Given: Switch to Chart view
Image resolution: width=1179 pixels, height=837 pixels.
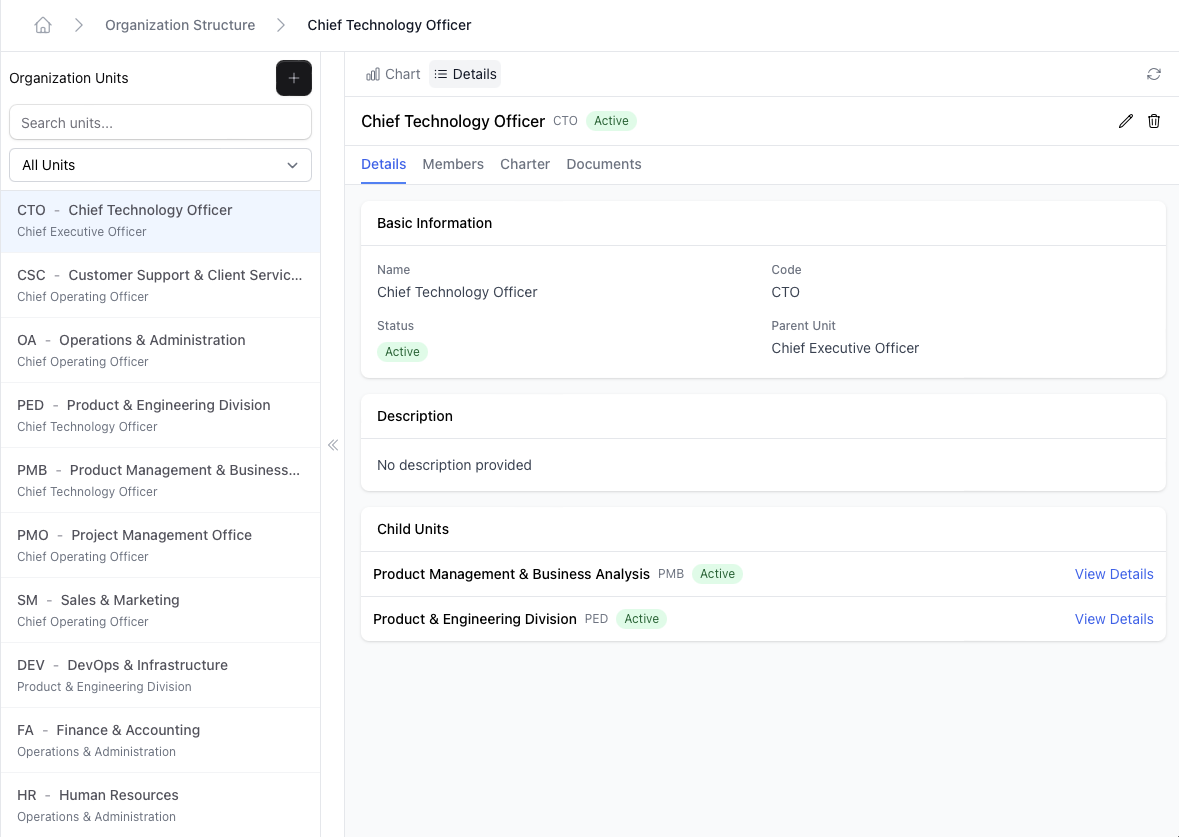Looking at the screenshot, I should [393, 74].
